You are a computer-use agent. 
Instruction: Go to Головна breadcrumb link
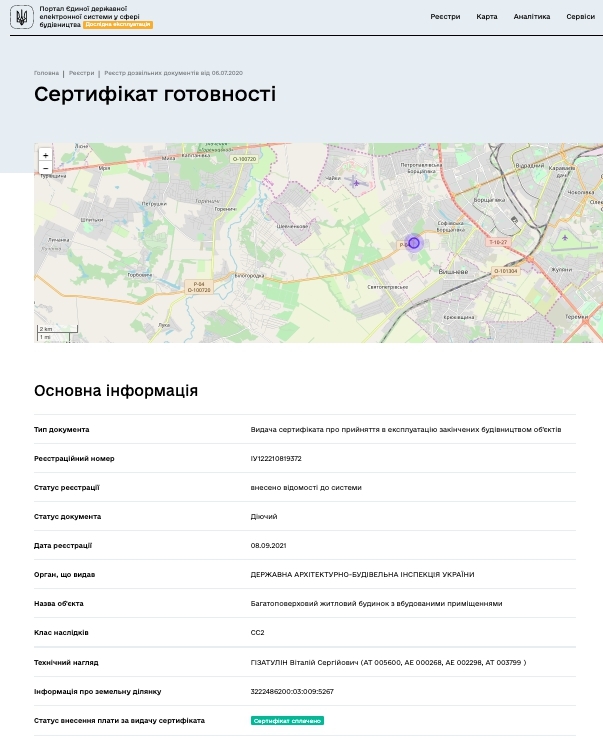pos(46,73)
